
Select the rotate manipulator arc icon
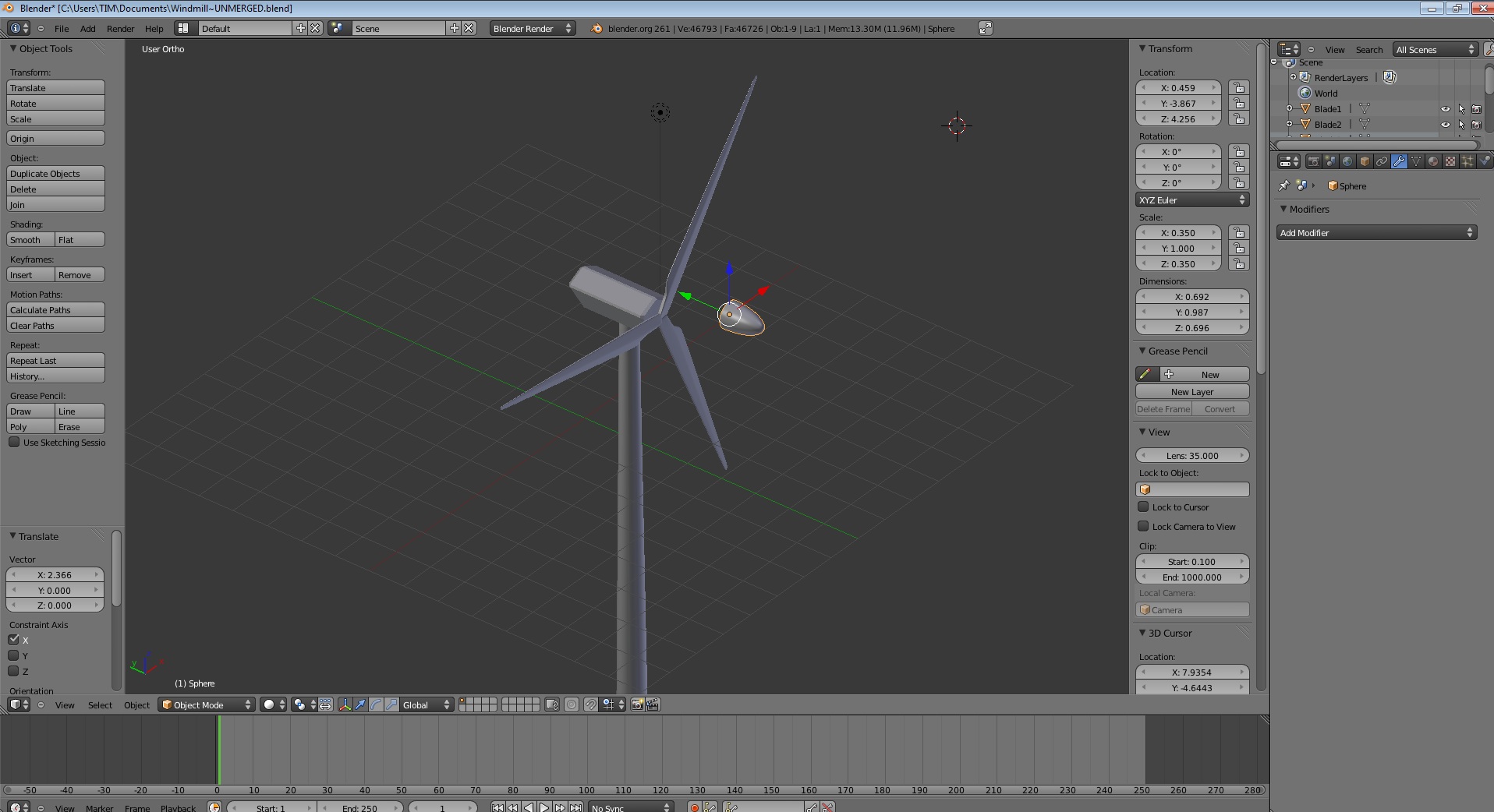tap(376, 704)
